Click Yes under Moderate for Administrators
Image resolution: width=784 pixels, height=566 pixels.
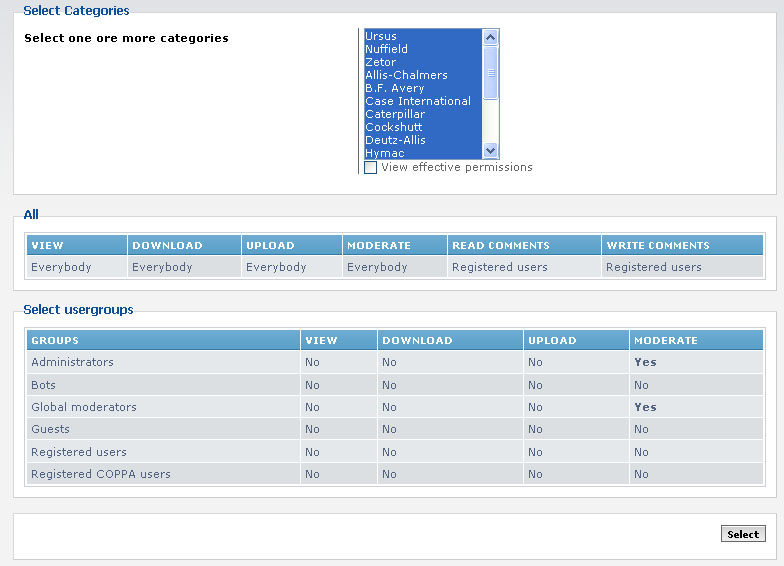645,363
